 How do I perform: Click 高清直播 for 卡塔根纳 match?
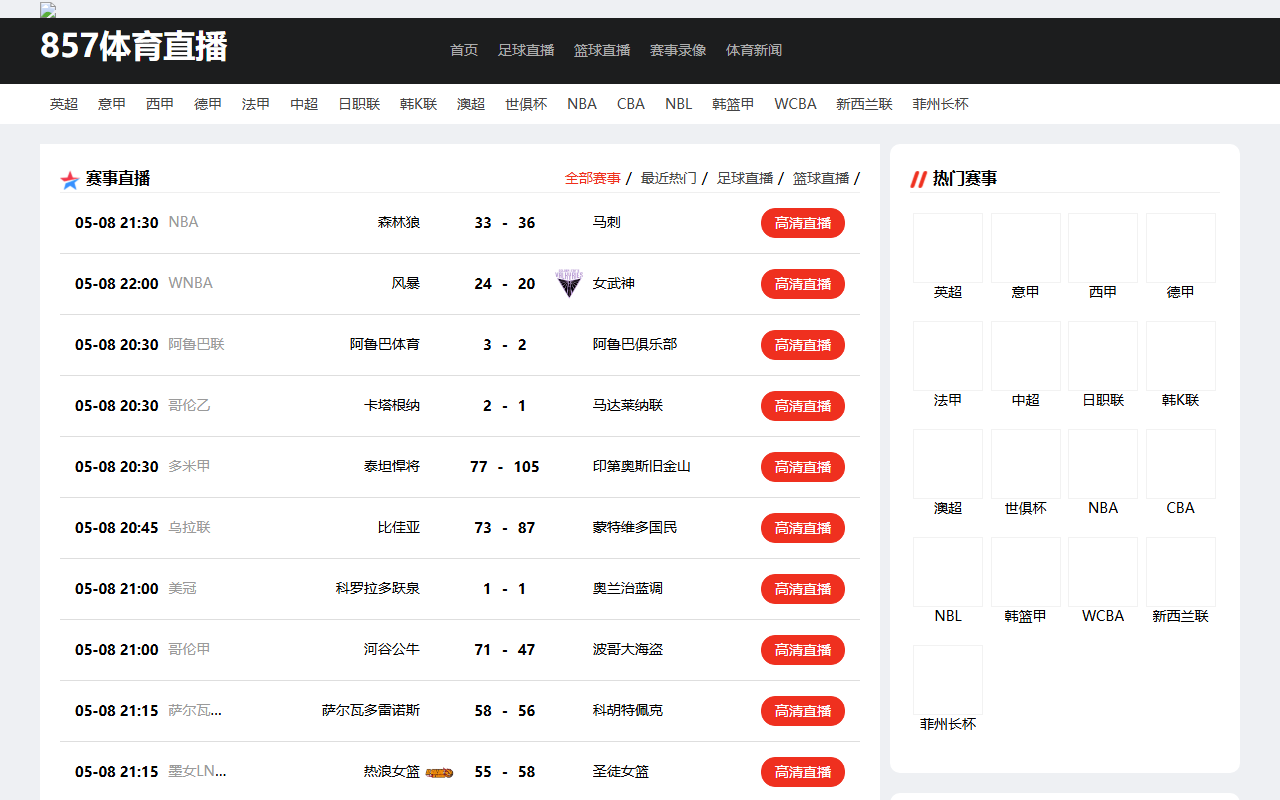(803, 406)
